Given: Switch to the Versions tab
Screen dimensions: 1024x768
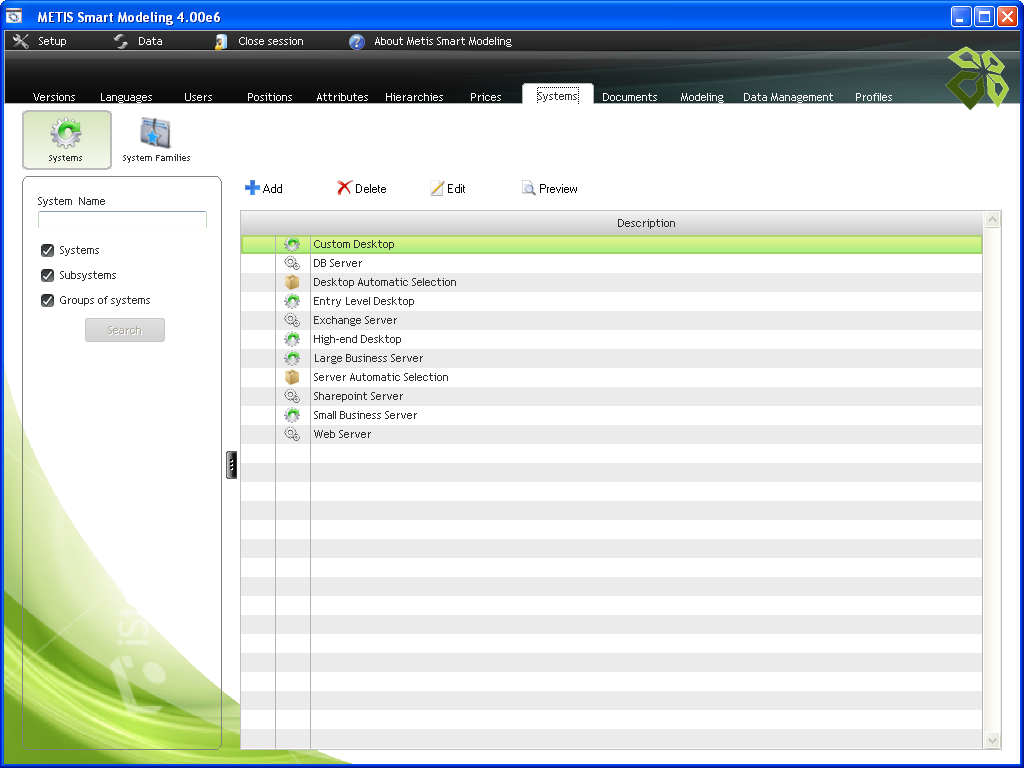Looking at the screenshot, I should coord(54,97).
